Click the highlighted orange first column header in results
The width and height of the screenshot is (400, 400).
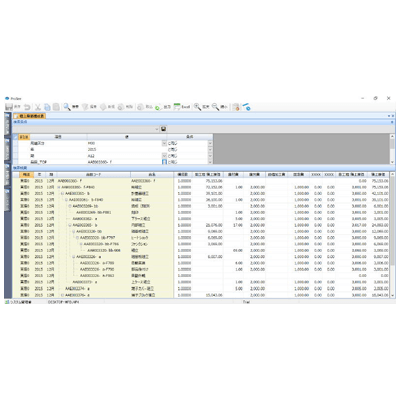(x=26, y=175)
